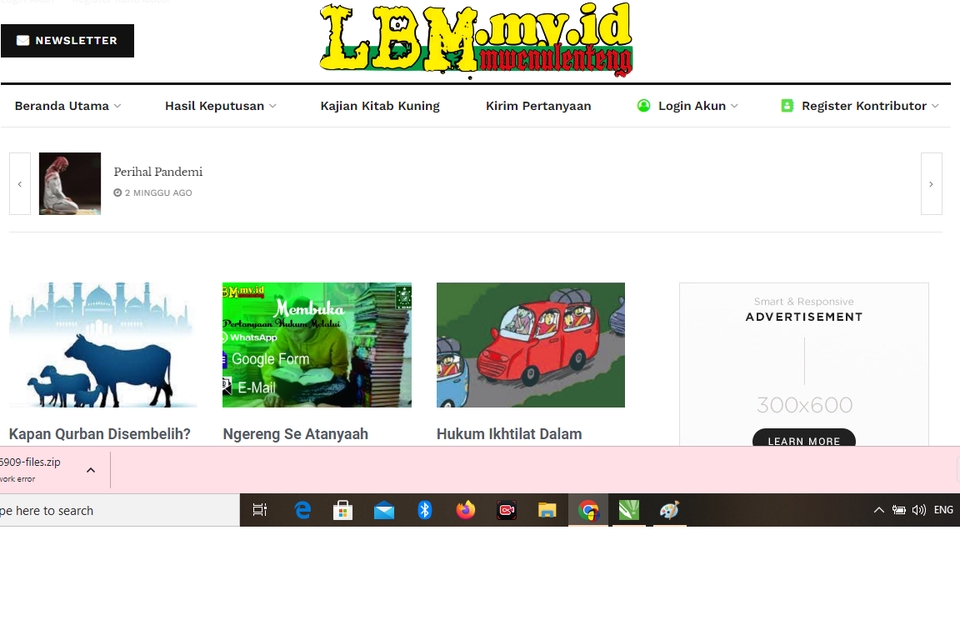The image size is (960, 640).
Task: Click the NEWSLETTER envelope icon
Action: click(x=22, y=40)
